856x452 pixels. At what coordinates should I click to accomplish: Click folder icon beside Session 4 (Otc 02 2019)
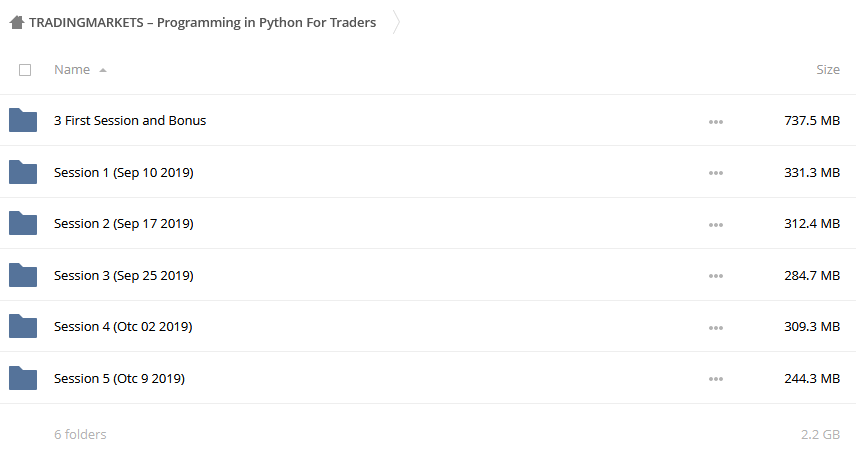[23, 326]
